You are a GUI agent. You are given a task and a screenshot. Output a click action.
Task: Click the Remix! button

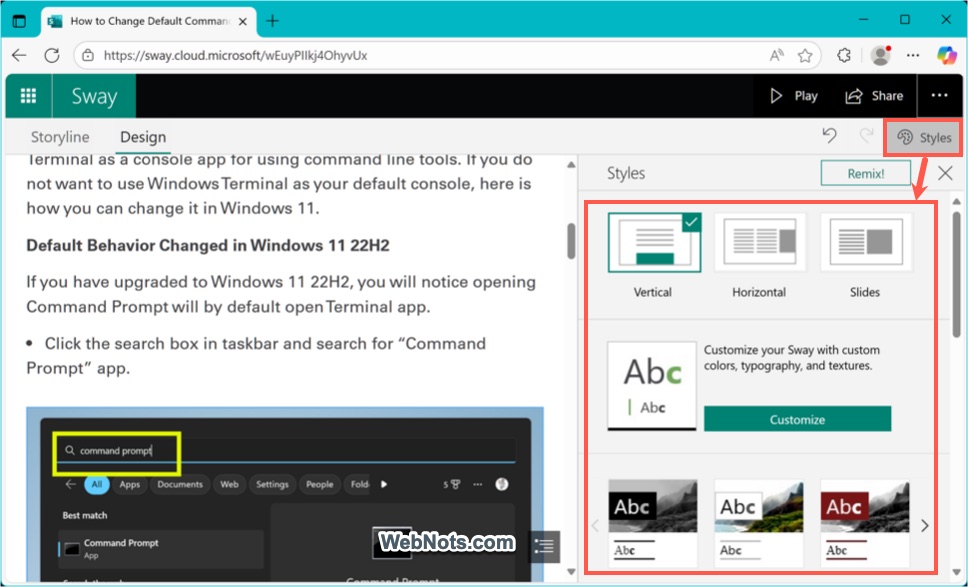click(866, 173)
